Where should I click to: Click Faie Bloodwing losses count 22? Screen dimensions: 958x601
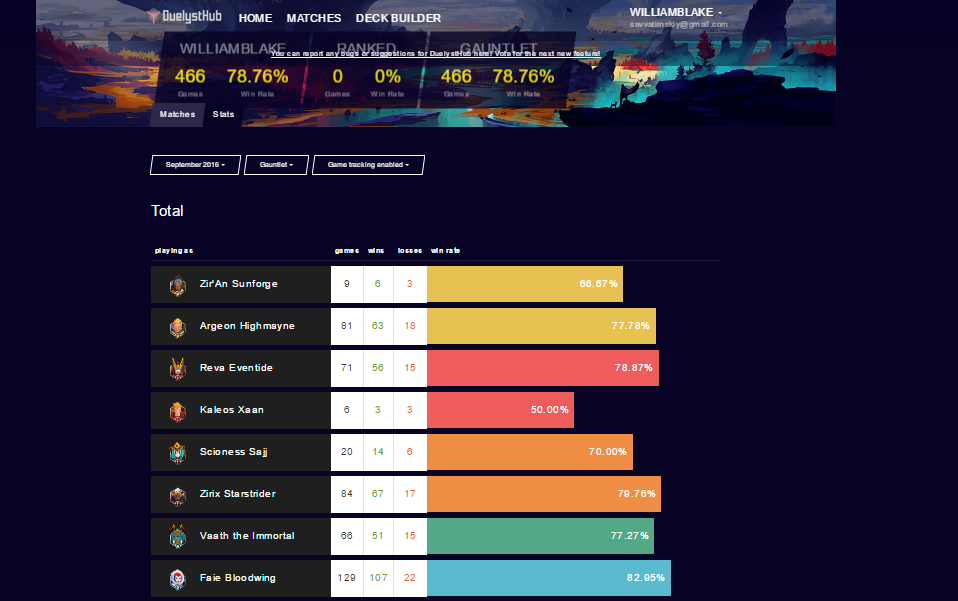pyautogui.click(x=410, y=578)
